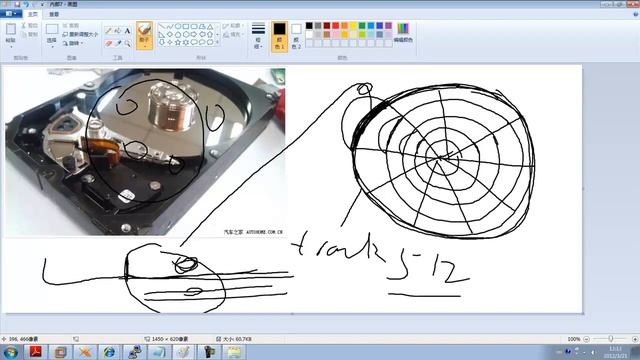The height and width of the screenshot is (360, 640).
Task: Open the Paint application menu button
Action: point(11,14)
